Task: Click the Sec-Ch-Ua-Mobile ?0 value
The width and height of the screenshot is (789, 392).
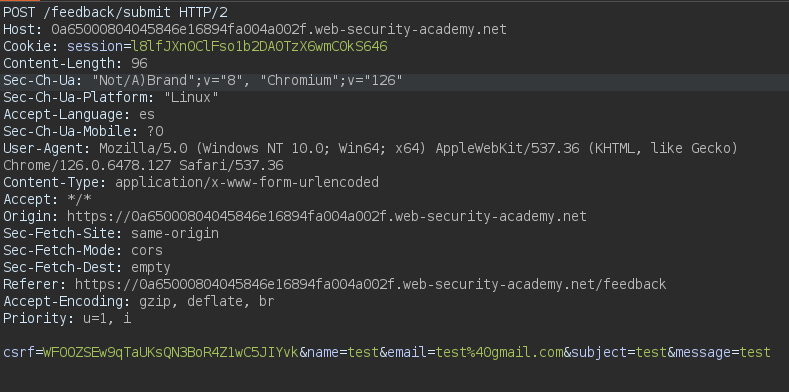Action: point(155,132)
